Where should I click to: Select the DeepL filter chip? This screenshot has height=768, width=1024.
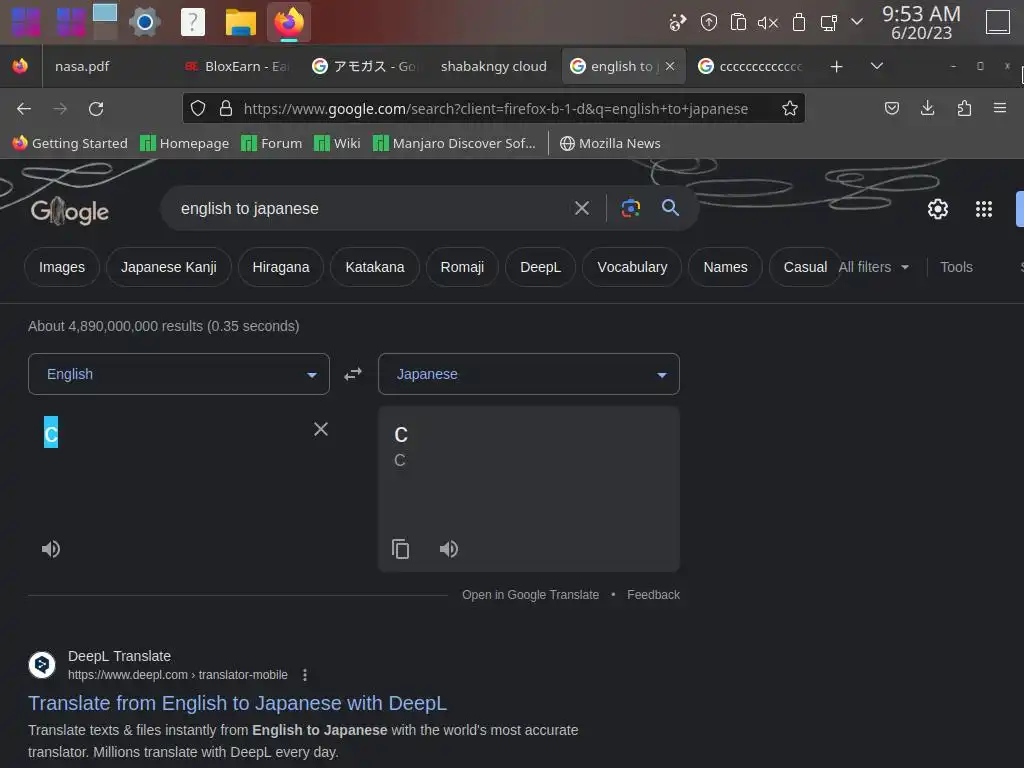point(540,267)
